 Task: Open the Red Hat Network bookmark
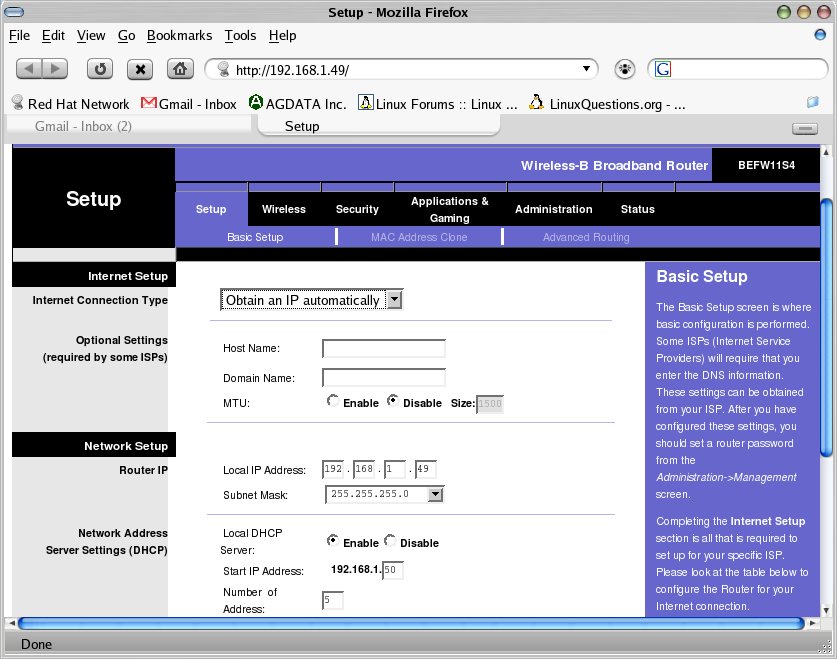tap(70, 103)
